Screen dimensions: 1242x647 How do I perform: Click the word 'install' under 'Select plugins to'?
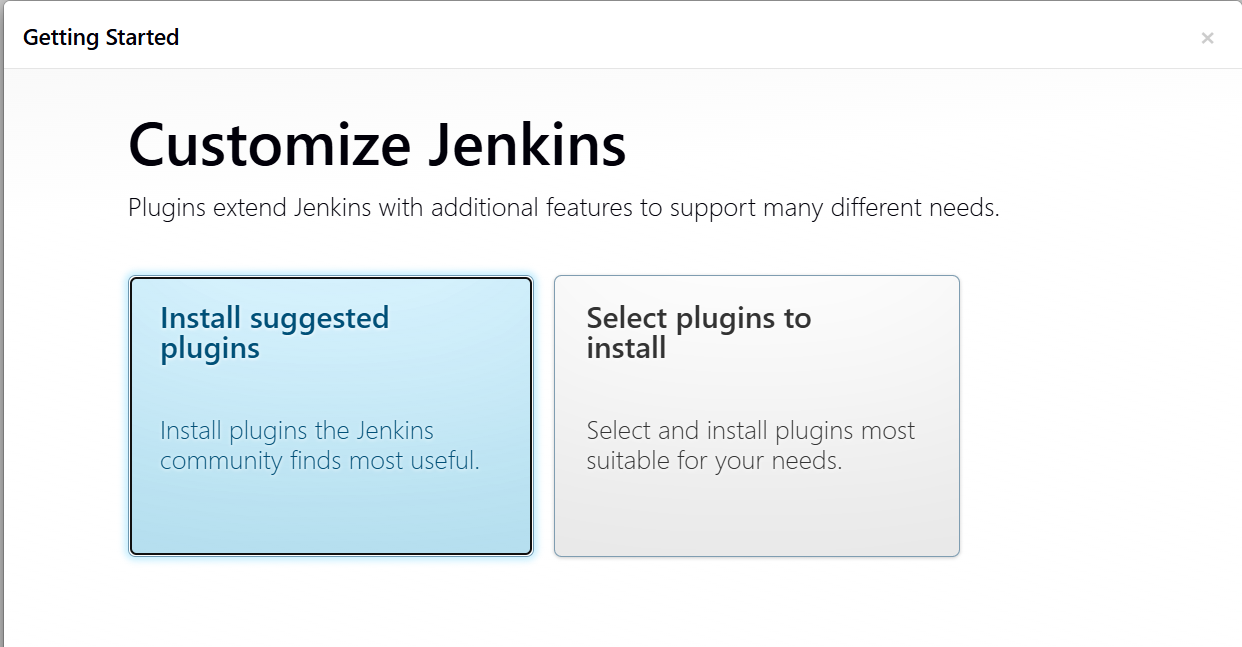tap(626, 348)
